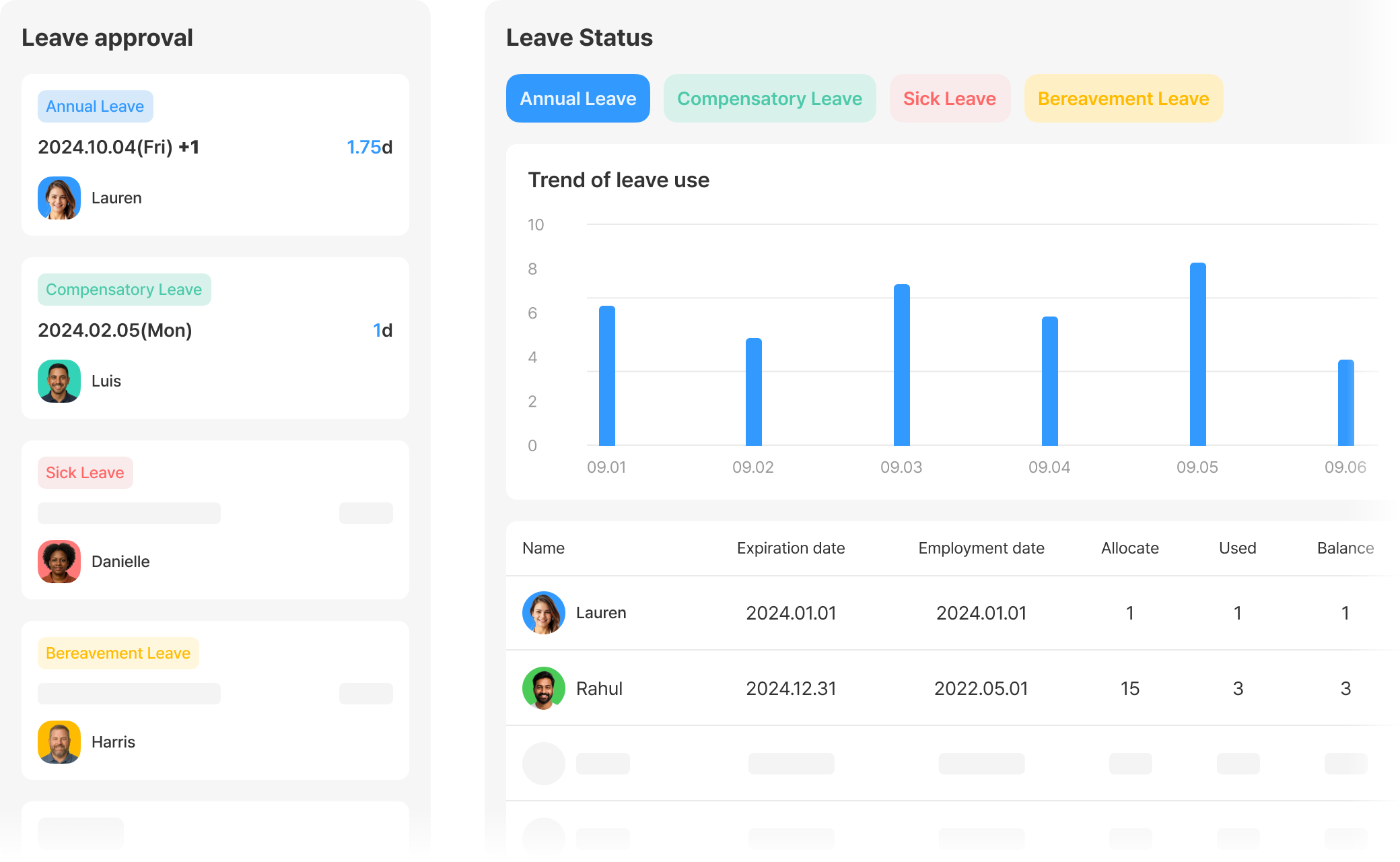
Task: Open the 2024.10.04(Fri) leave request
Action: coord(118,147)
